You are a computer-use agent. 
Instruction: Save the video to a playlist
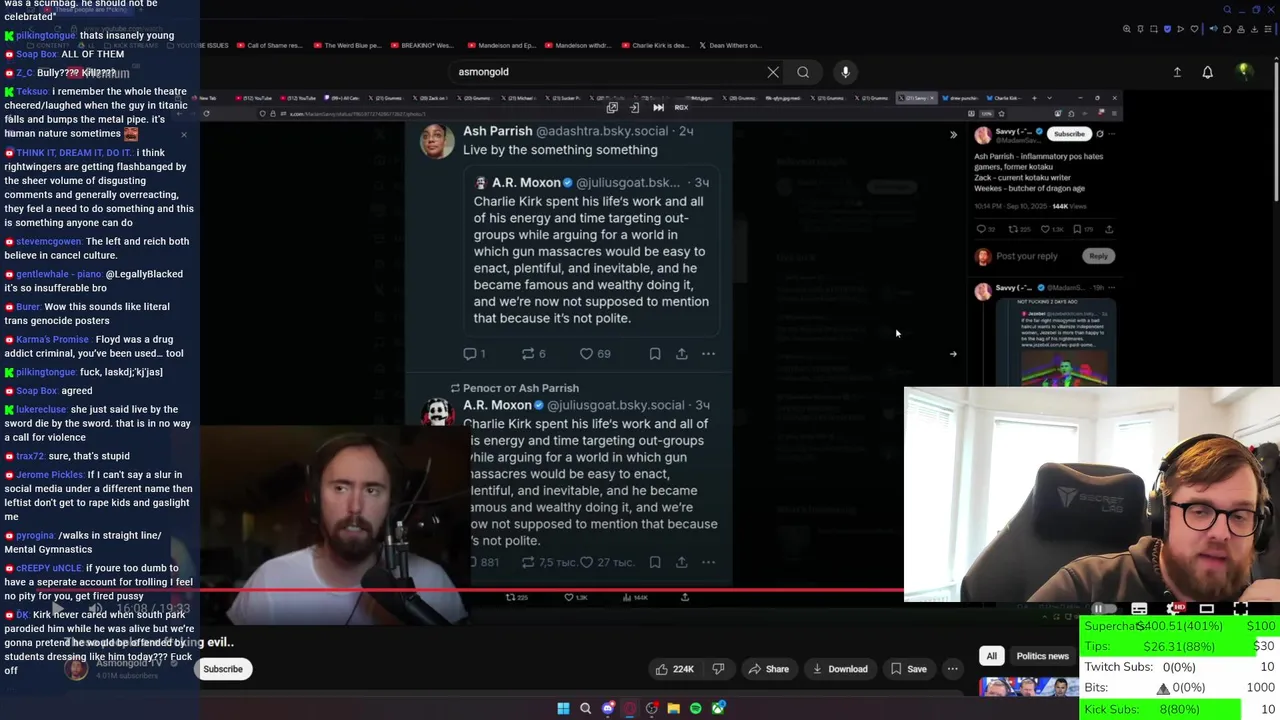click(908, 669)
